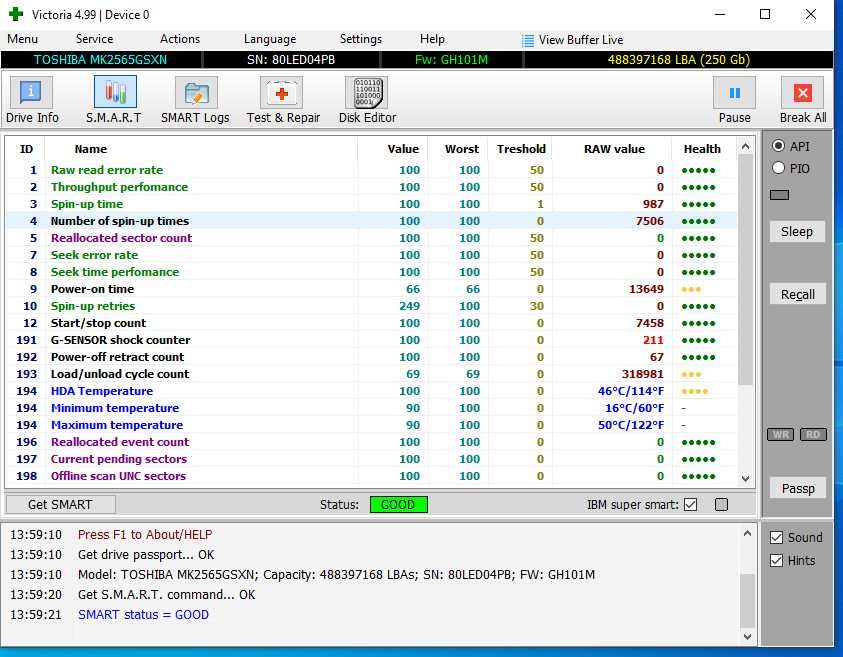Open the Service menu
The width and height of the screenshot is (843, 657).
[x=94, y=39]
